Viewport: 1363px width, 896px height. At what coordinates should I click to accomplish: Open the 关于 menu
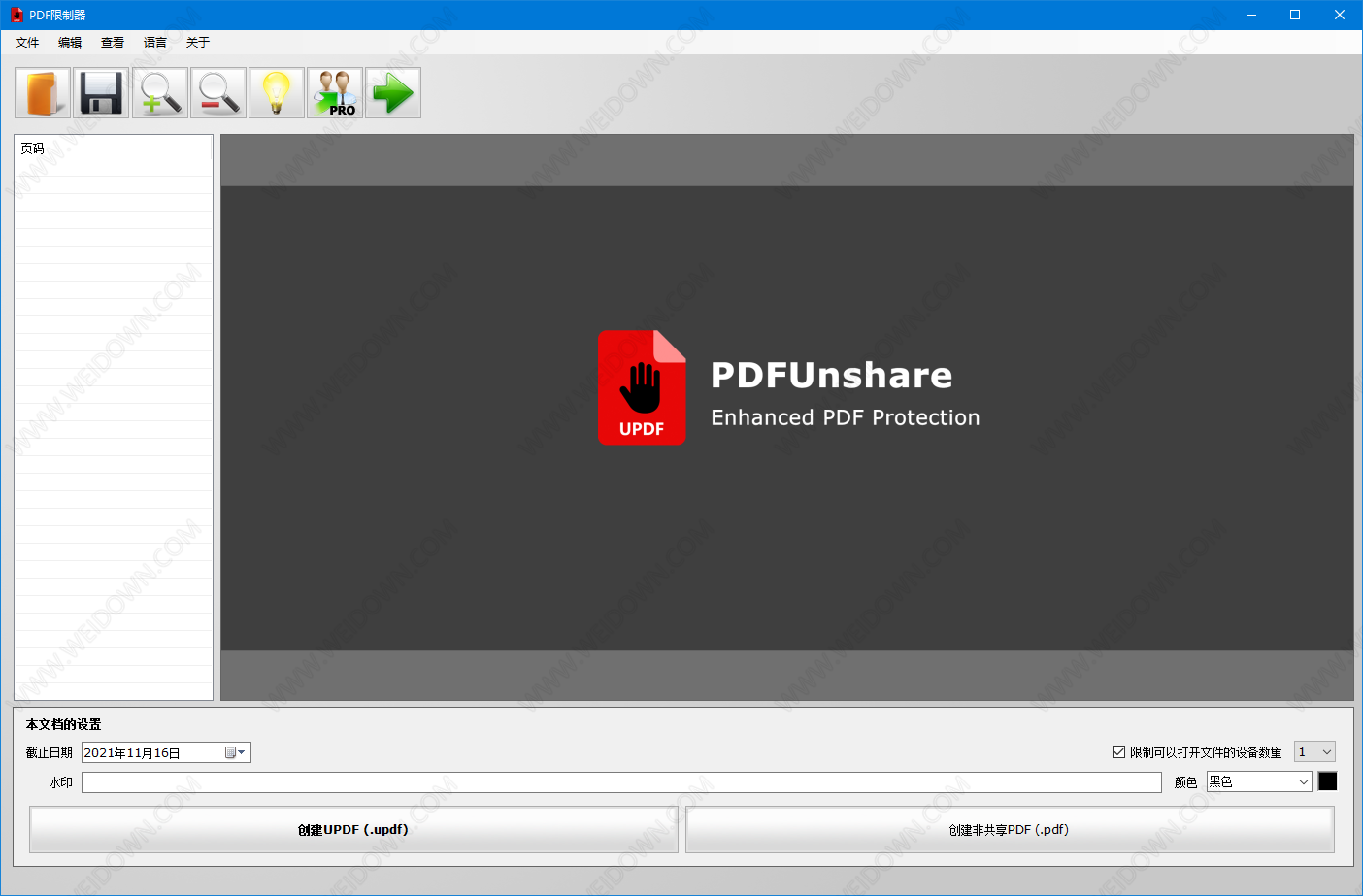coord(198,43)
